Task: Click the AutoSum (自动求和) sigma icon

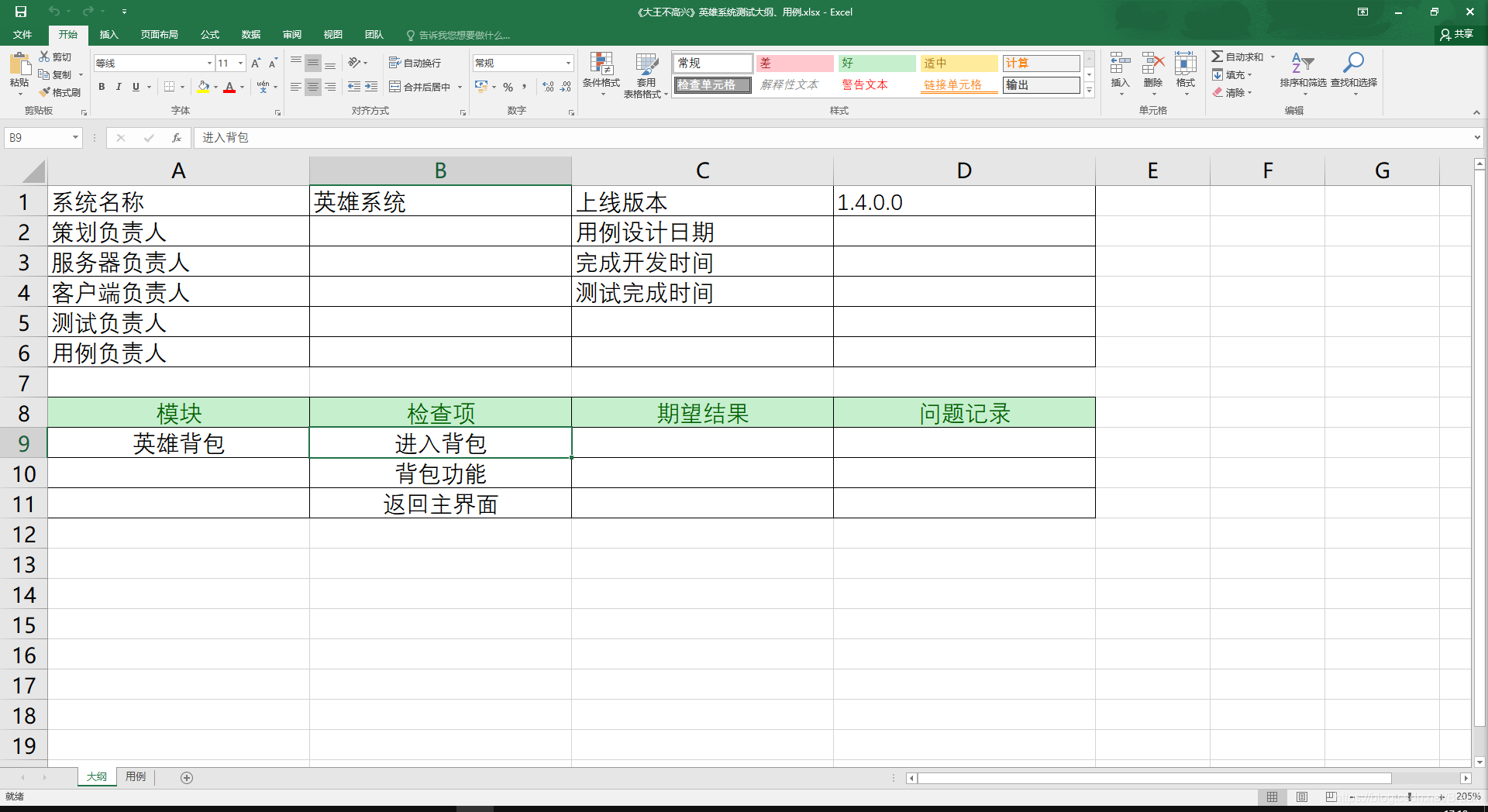Action: point(1218,57)
